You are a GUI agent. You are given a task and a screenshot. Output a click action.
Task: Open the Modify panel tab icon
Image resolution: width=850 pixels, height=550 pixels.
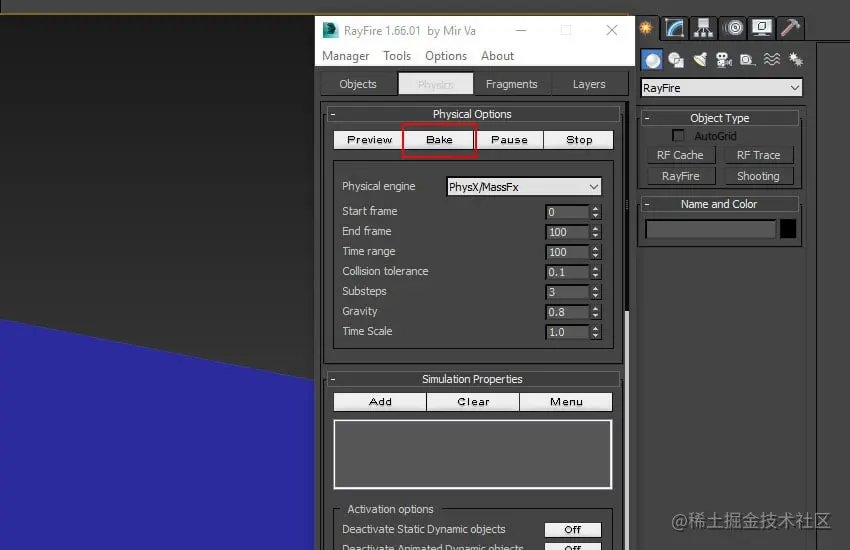[x=674, y=28]
